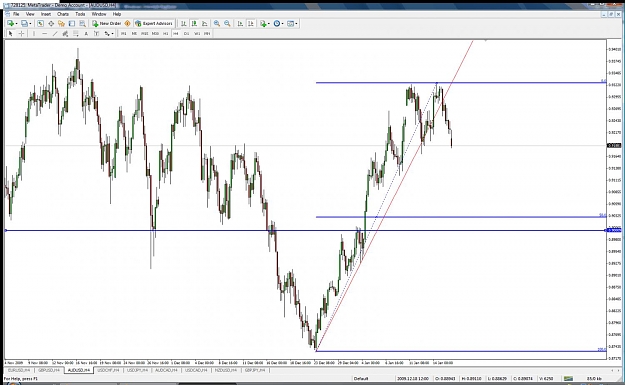
Task: Open the Insert menu
Action: 46,14
